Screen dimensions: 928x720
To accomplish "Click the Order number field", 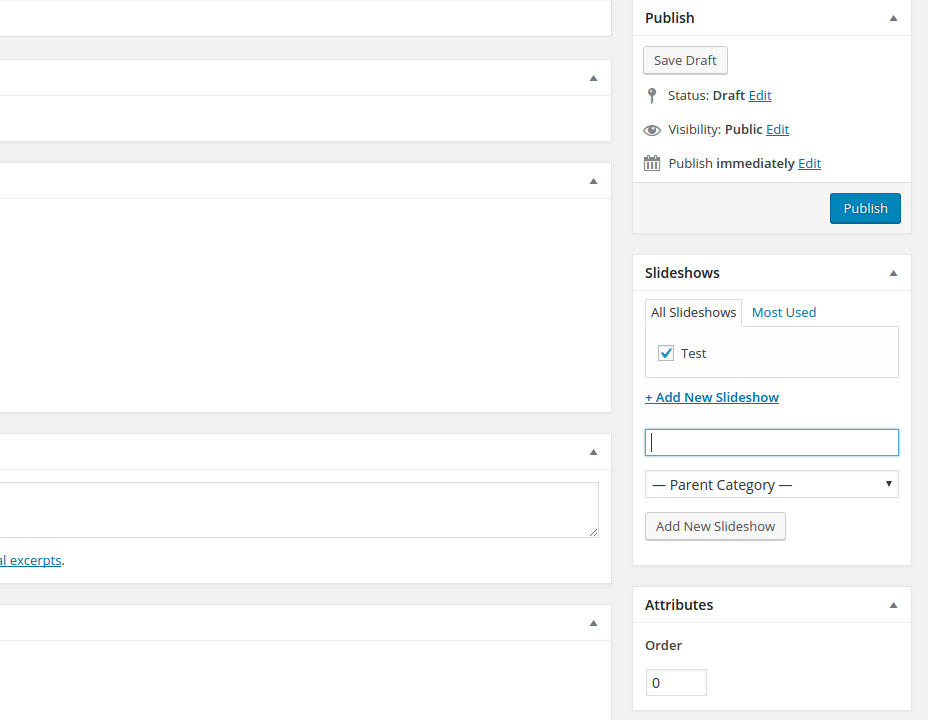I will tap(676, 683).
